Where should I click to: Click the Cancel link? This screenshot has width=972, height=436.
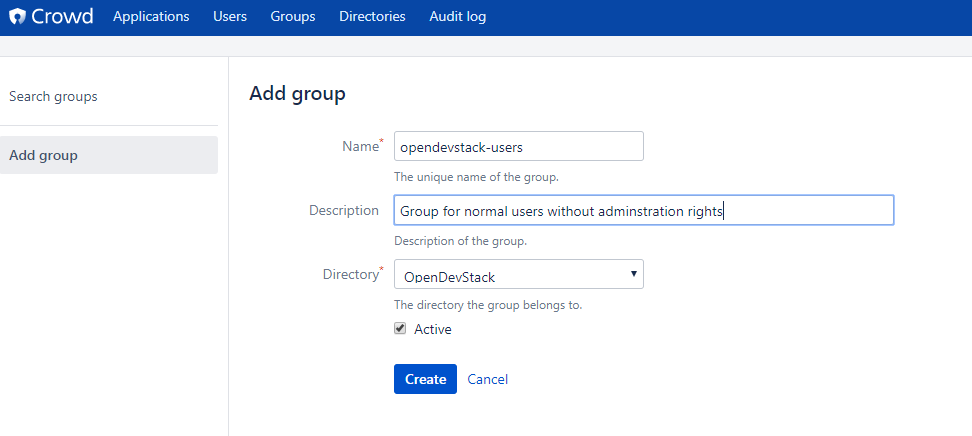pyautogui.click(x=487, y=379)
